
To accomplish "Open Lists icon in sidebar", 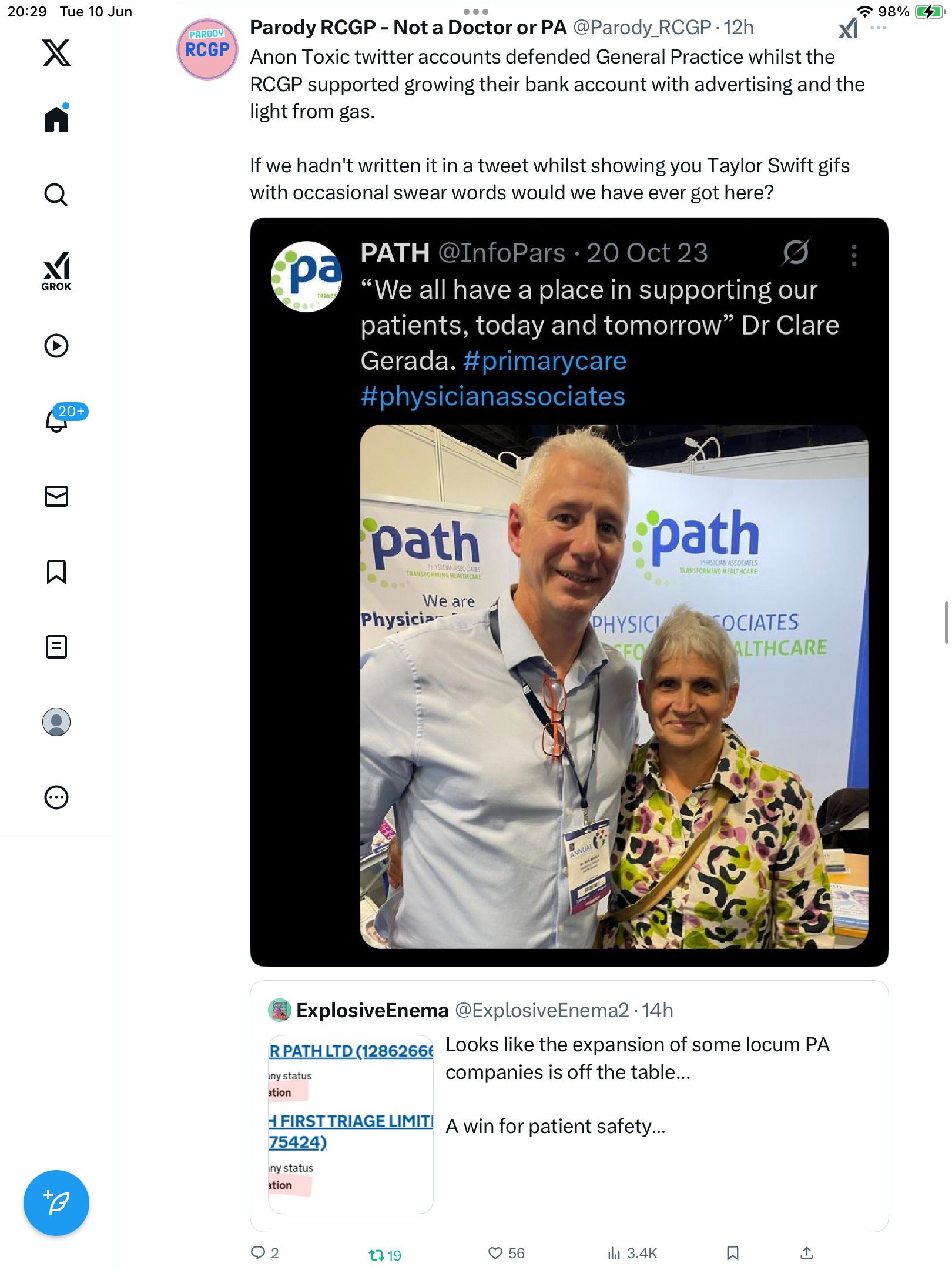I will [56, 647].
